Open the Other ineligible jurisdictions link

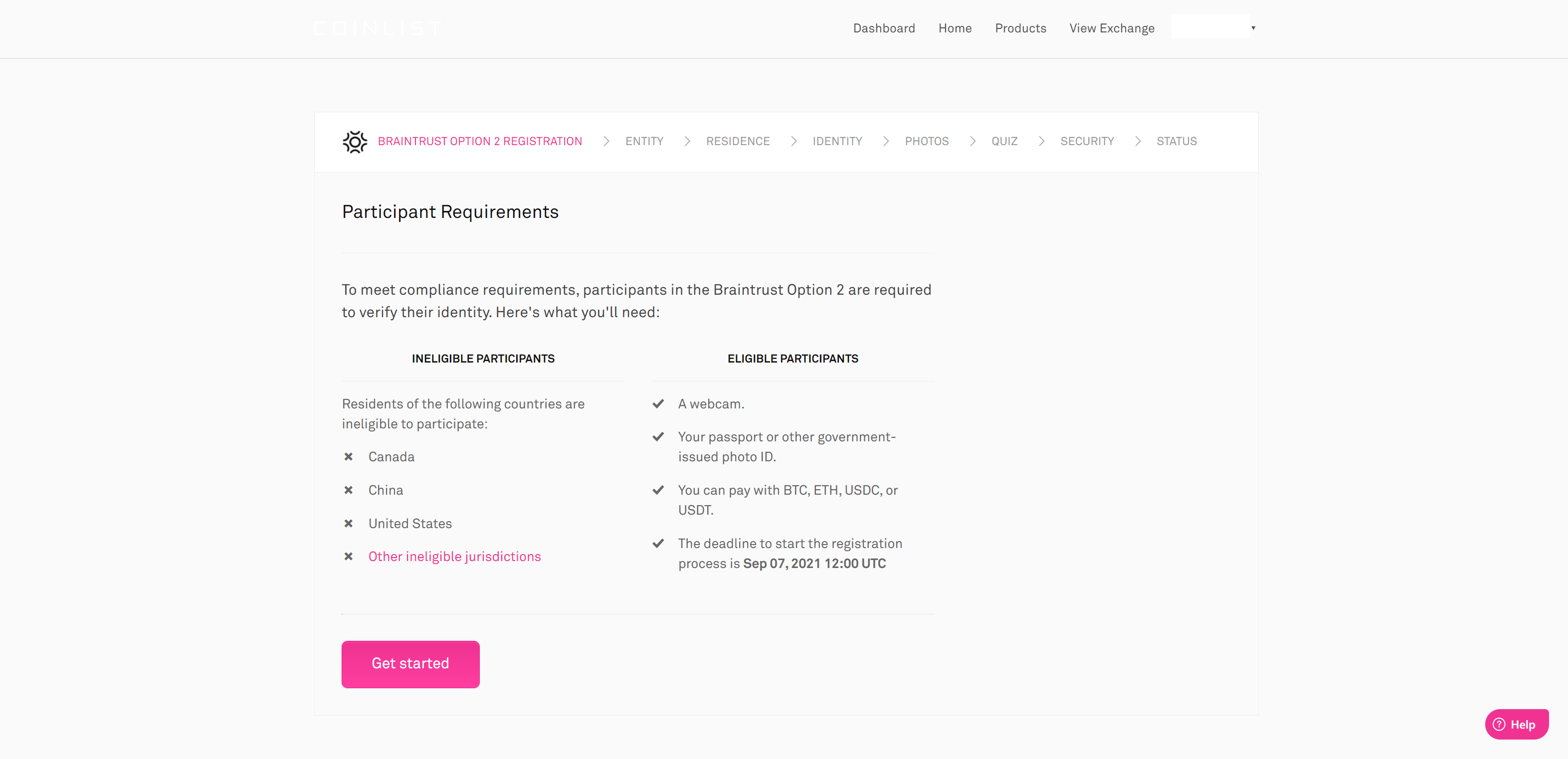(454, 557)
